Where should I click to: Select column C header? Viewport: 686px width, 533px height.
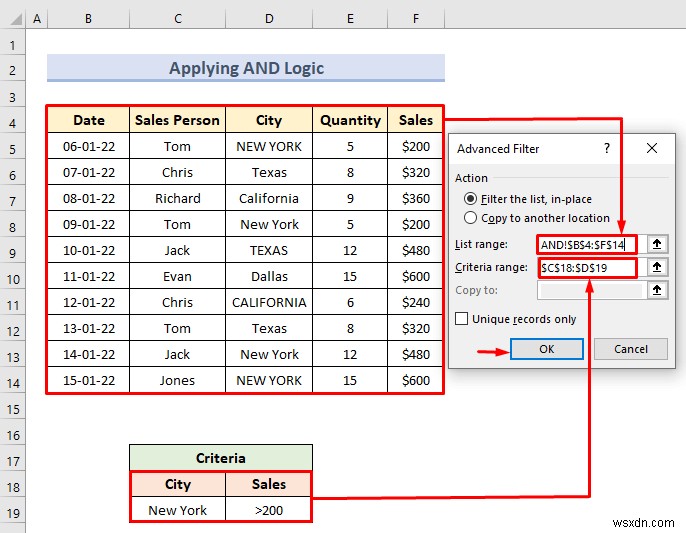pos(178,19)
